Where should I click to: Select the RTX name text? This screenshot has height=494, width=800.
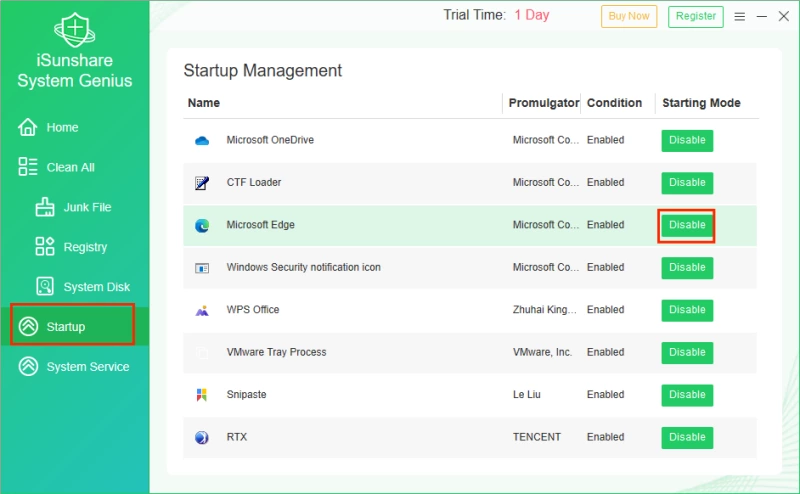237,436
